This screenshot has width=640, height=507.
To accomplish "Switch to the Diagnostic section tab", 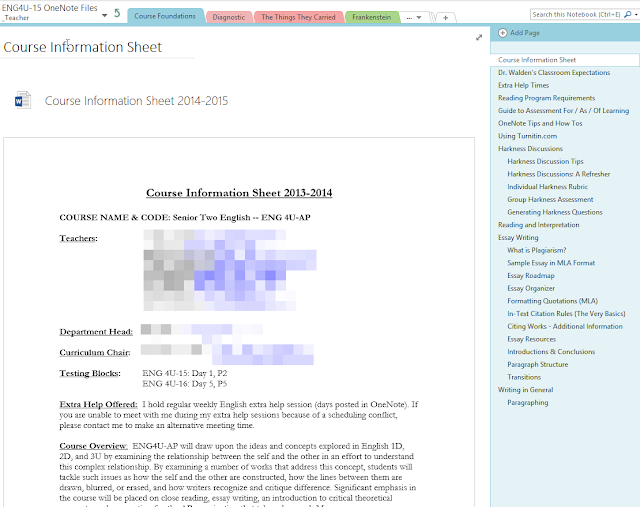I will [229, 17].
